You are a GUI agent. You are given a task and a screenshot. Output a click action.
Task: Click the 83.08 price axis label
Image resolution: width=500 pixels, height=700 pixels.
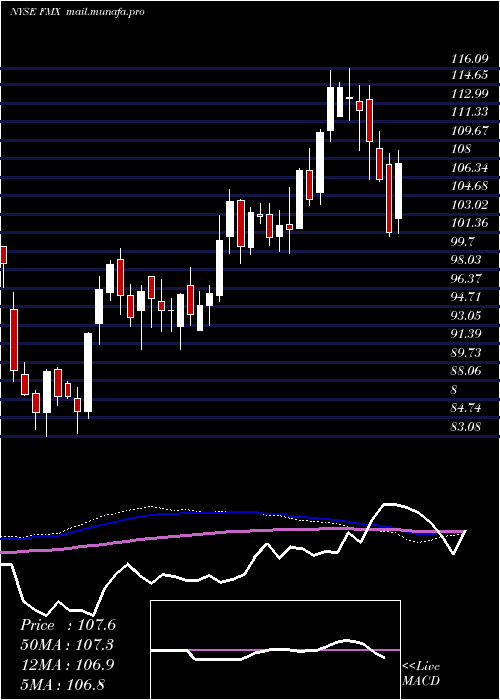(x=466, y=427)
